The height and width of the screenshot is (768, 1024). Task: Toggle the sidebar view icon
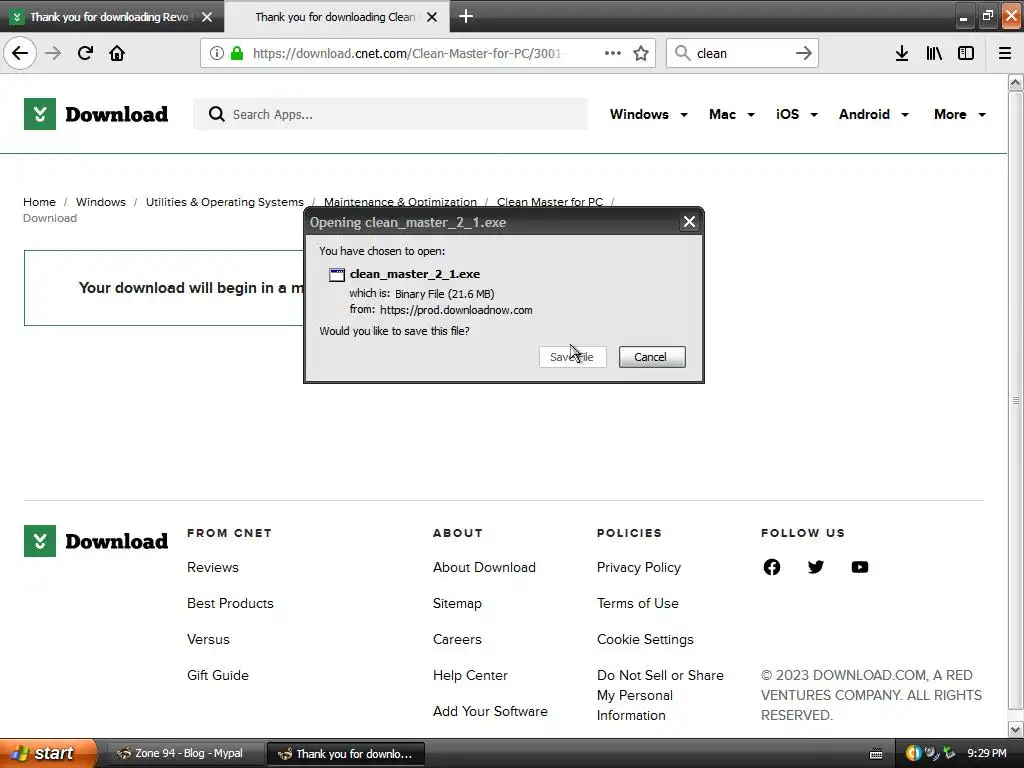(966, 53)
